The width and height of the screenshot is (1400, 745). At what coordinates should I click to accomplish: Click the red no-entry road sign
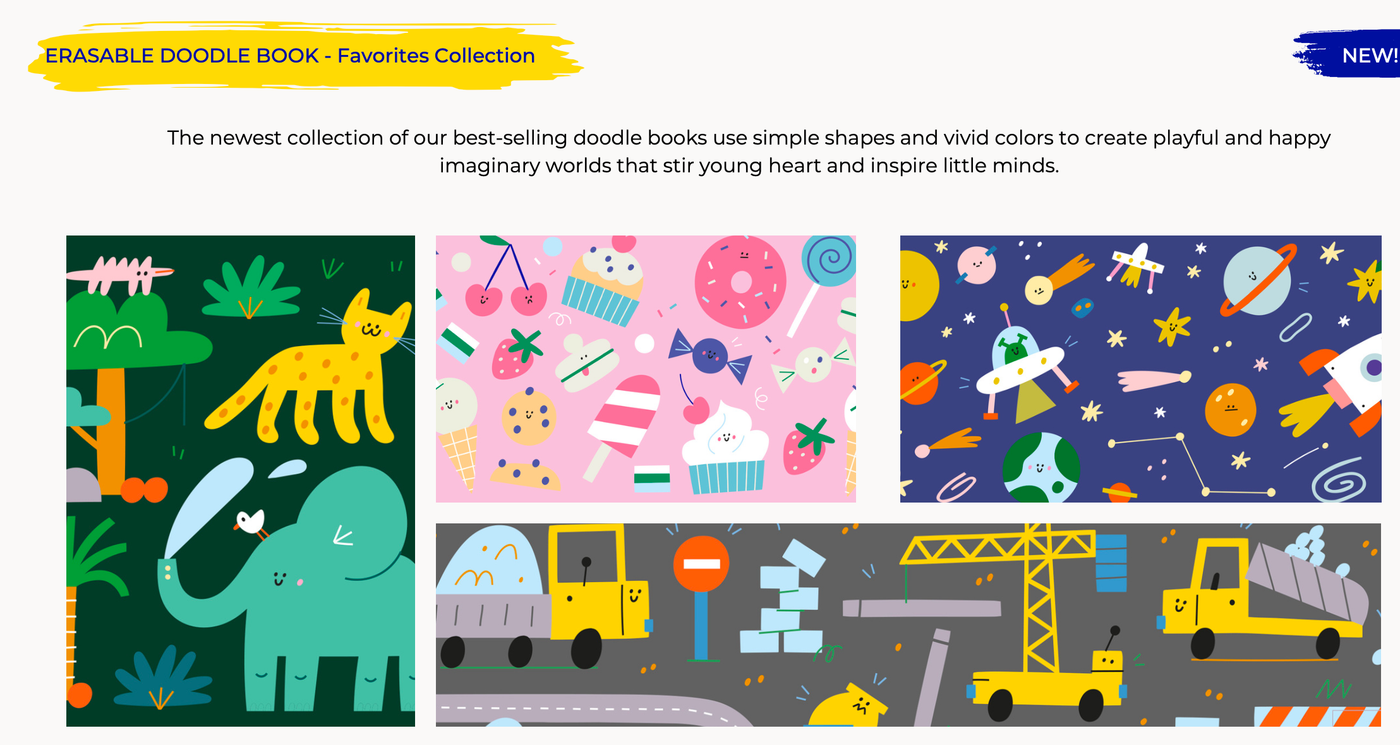tap(701, 565)
